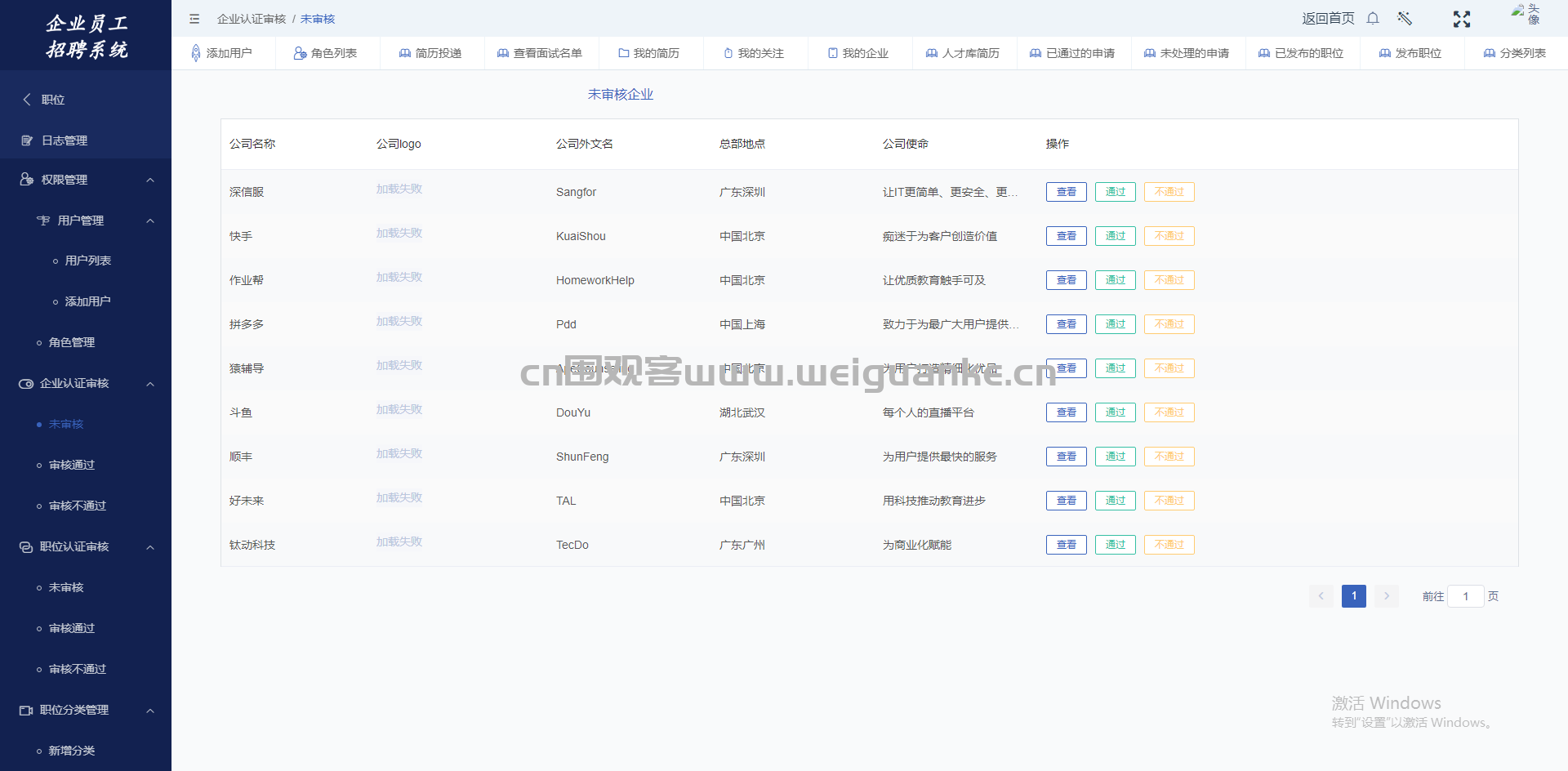Click the Sangfor cell text
This screenshot has height=771, width=1568.
[x=576, y=192]
